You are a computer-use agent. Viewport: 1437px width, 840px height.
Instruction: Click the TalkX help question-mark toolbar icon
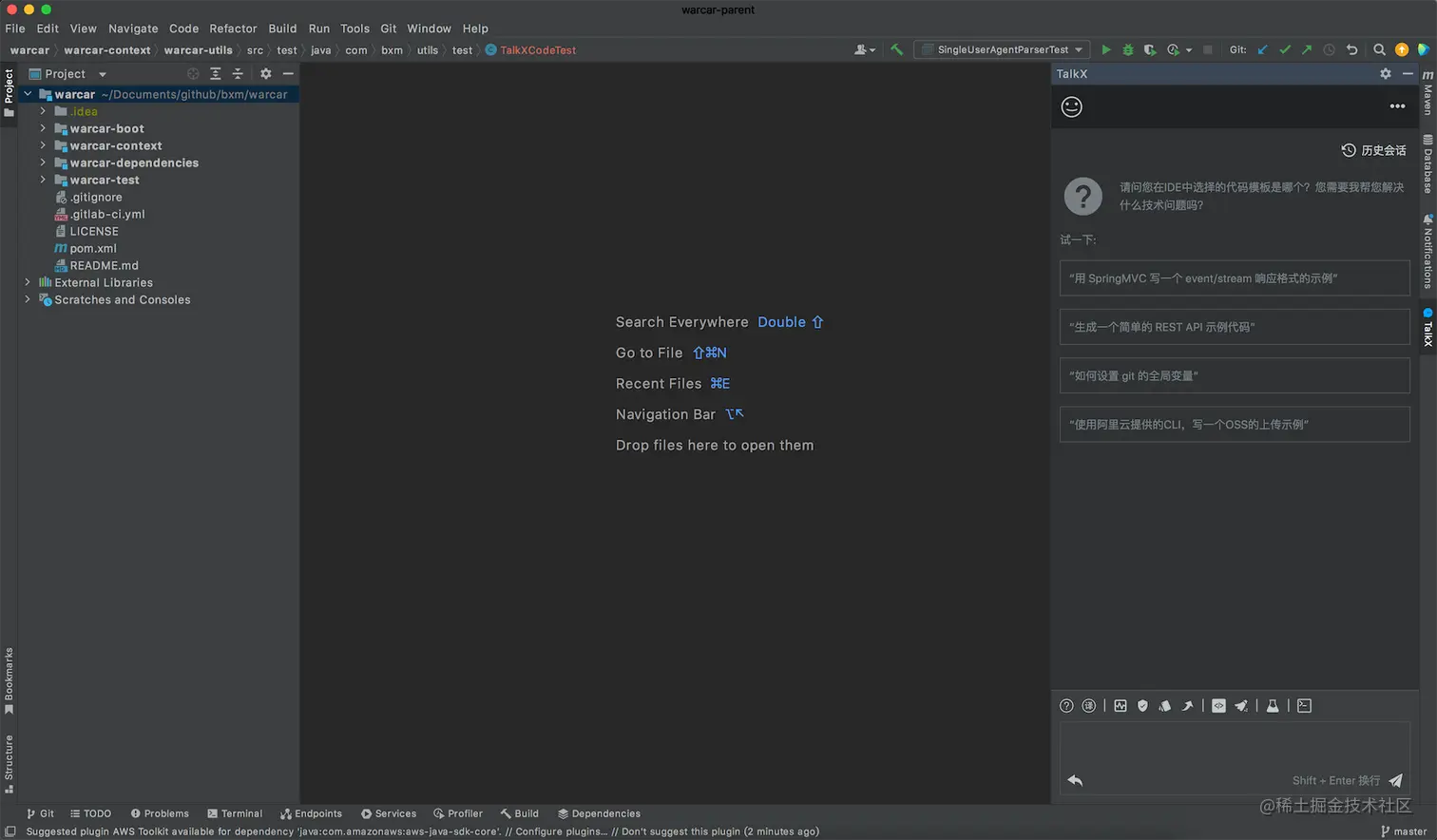point(1066,705)
